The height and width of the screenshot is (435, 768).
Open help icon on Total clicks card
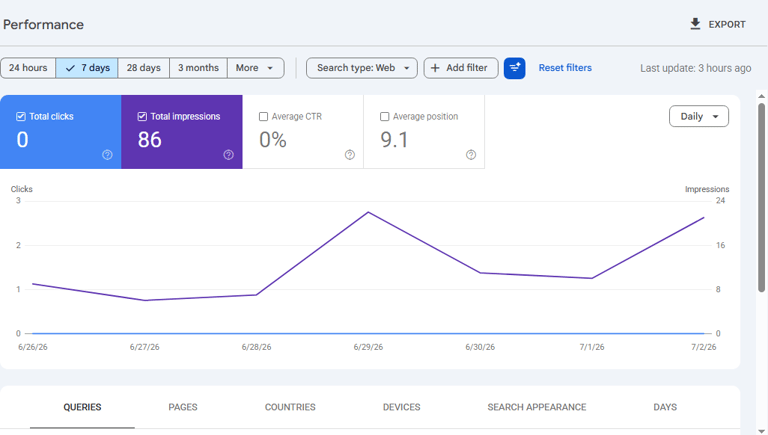(107, 155)
